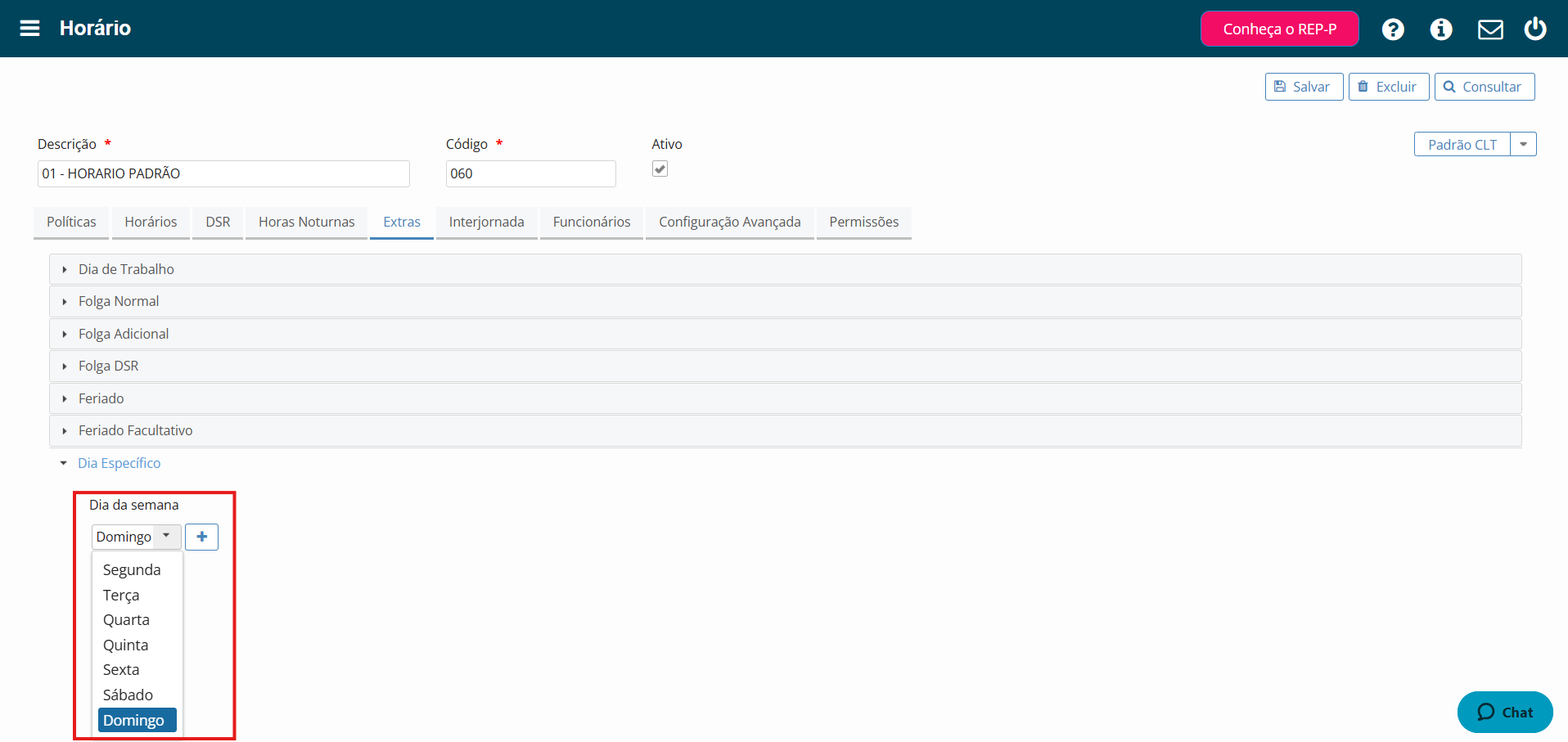Open the help question mark icon
The height and width of the screenshot is (742, 1568).
tap(1393, 29)
